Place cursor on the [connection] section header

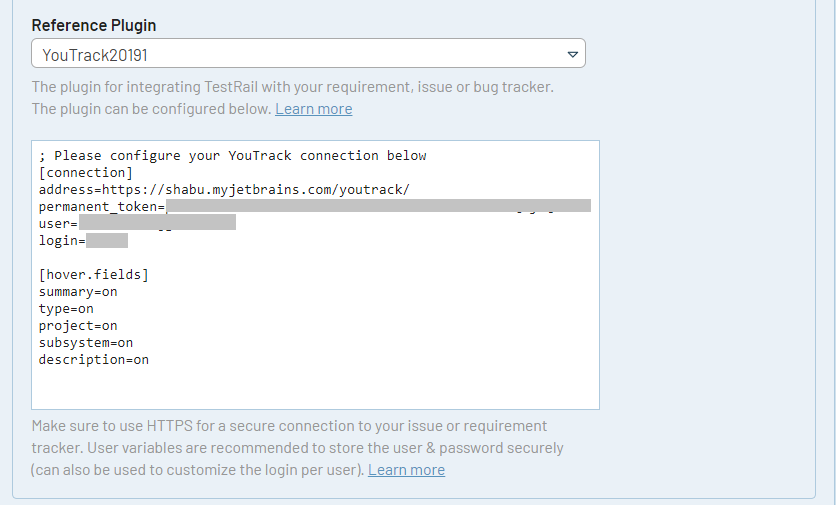(x=85, y=172)
